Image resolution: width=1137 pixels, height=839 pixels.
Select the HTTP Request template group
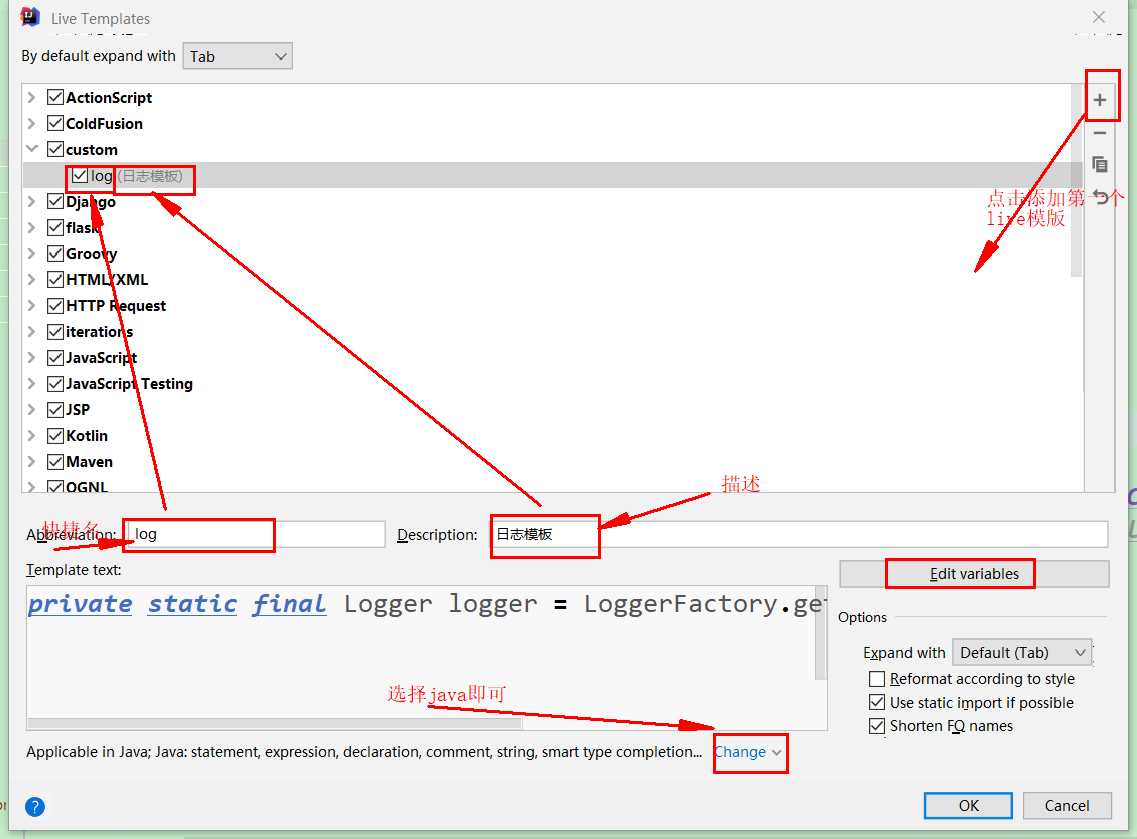pos(116,306)
